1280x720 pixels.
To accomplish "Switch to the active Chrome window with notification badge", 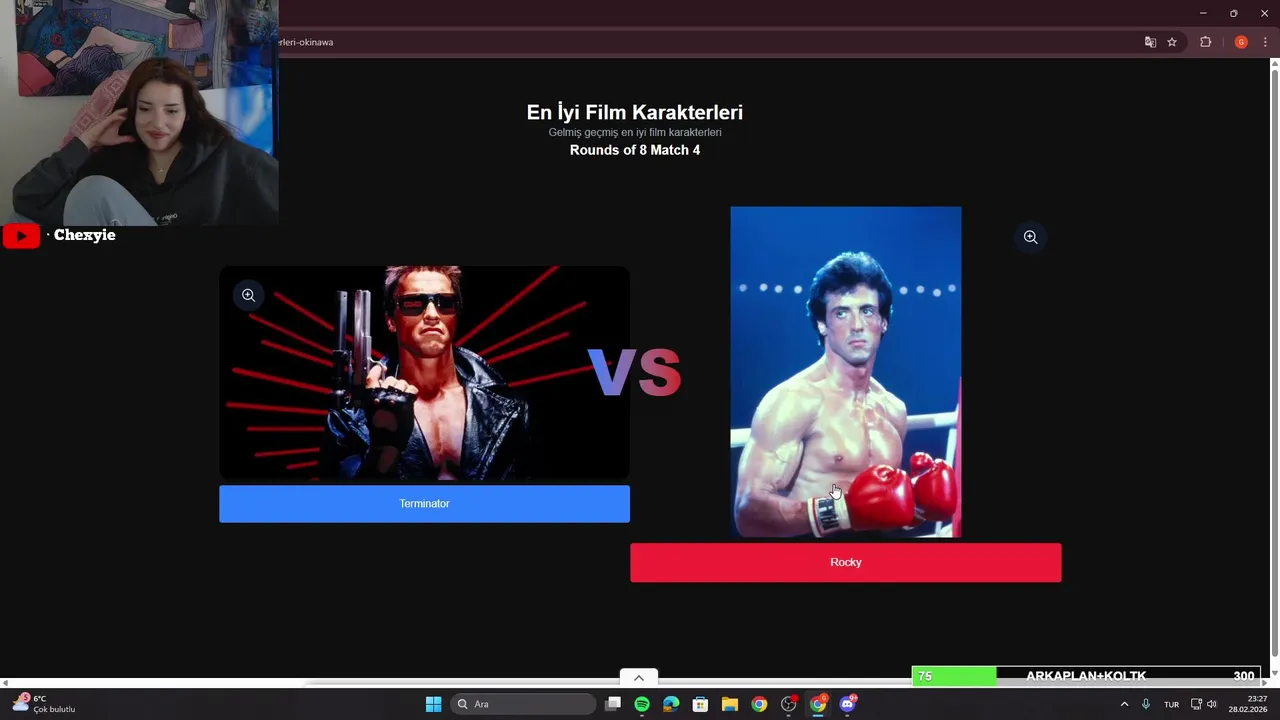I will [818, 704].
